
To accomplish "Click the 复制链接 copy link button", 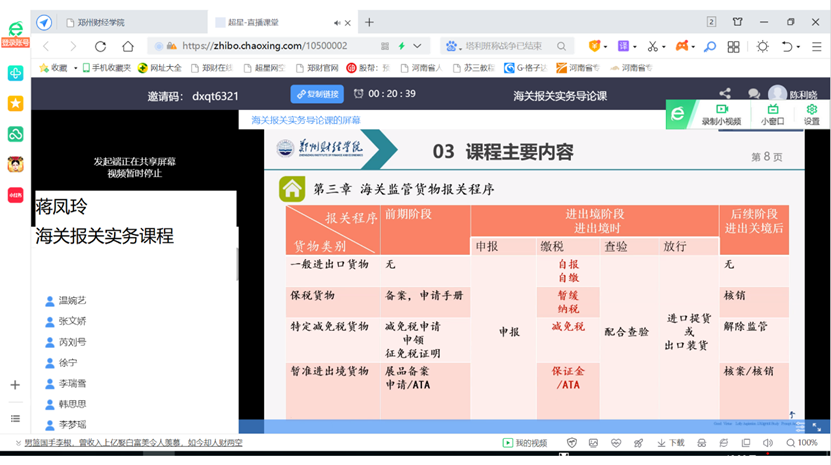I will click(317, 94).
